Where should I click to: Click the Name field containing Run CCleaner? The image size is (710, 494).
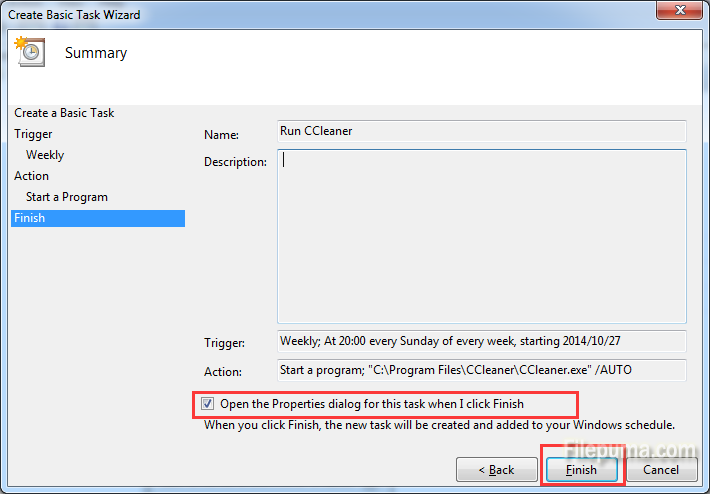(482, 131)
